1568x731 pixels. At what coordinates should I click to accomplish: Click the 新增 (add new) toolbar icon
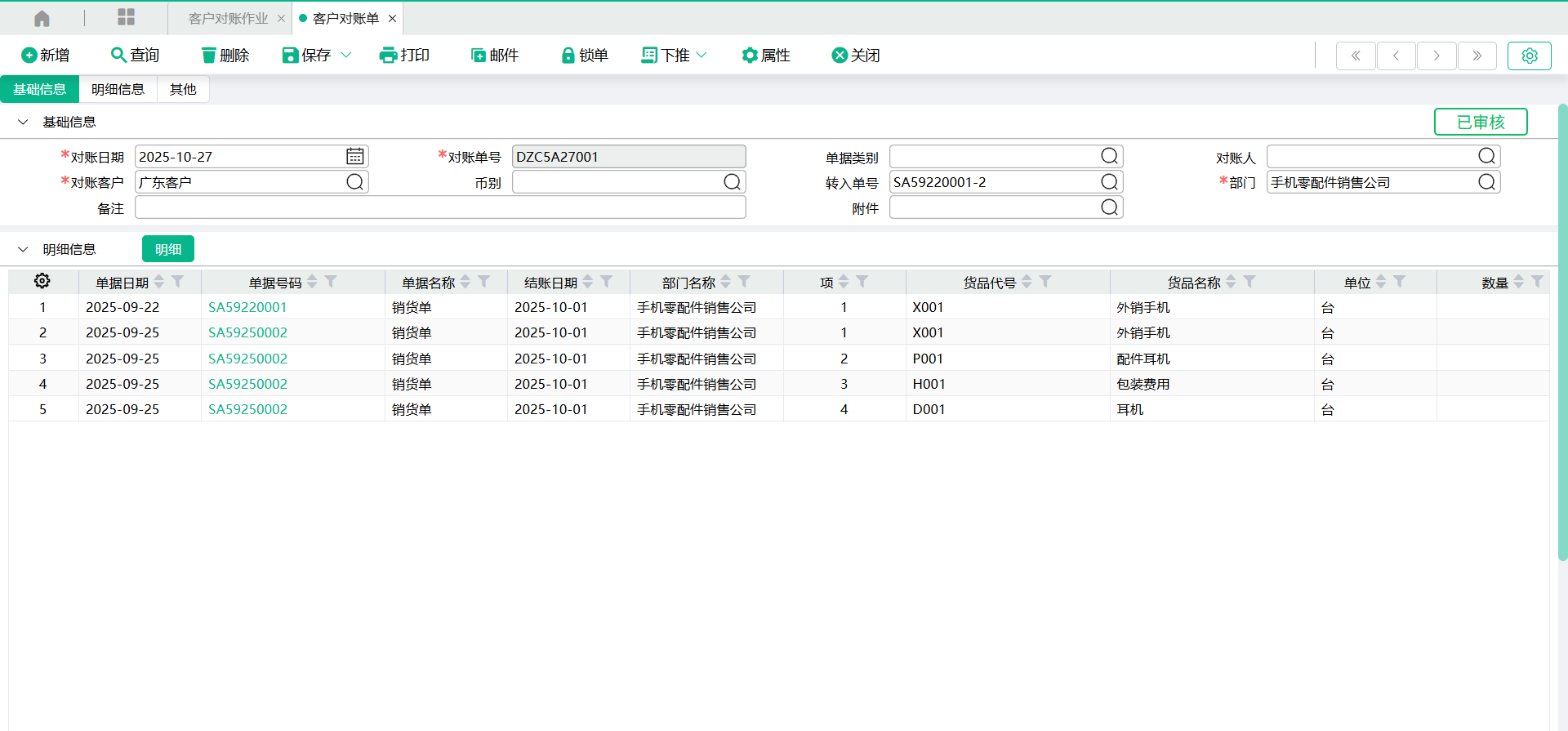pos(29,56)
